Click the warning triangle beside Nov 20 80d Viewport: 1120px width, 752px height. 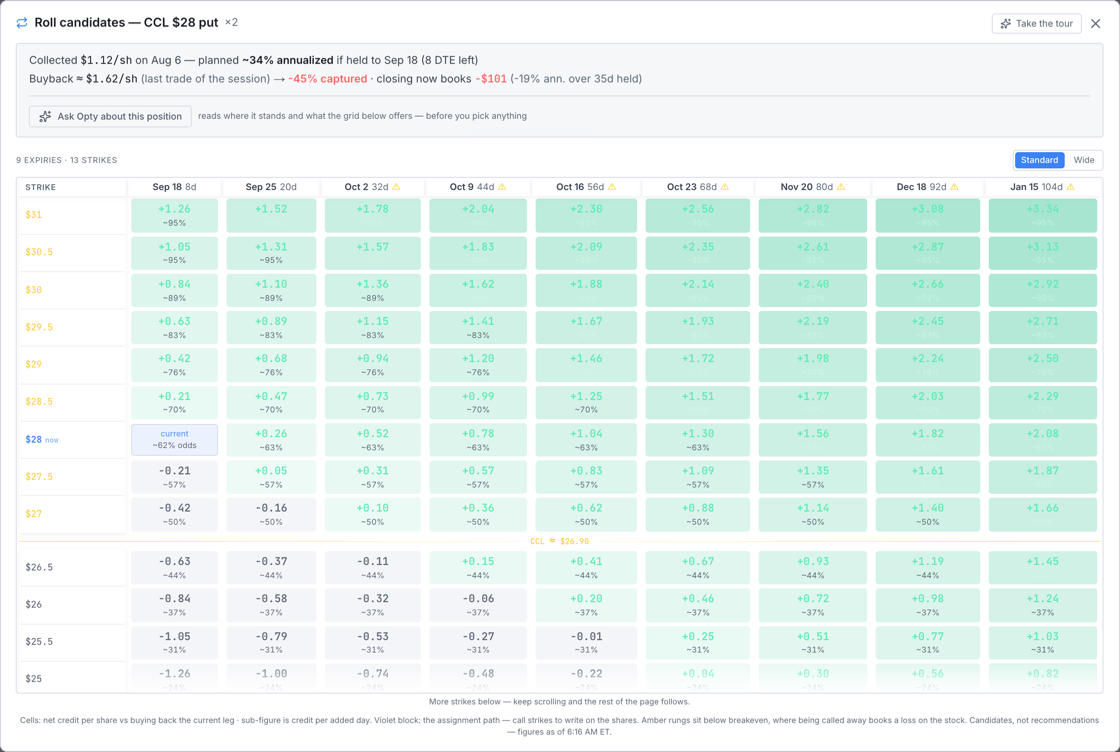pyautogui.click(x=841, y=187)
